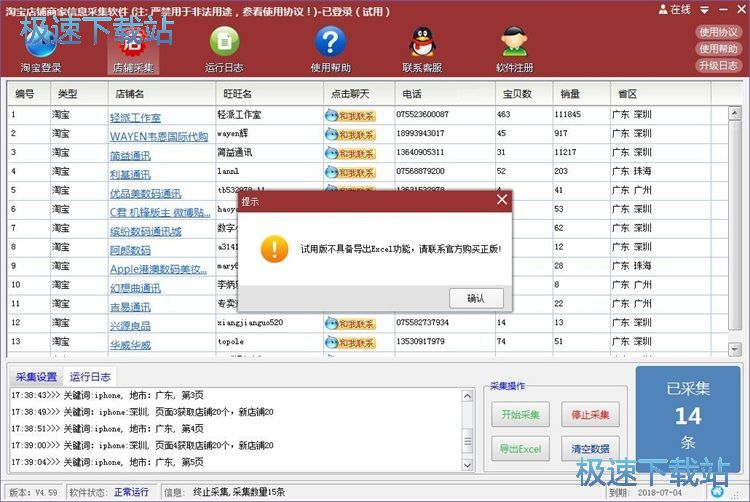Open shop link 优品美数码通讯
Viewport: 750px width, 502px height.
145,194
